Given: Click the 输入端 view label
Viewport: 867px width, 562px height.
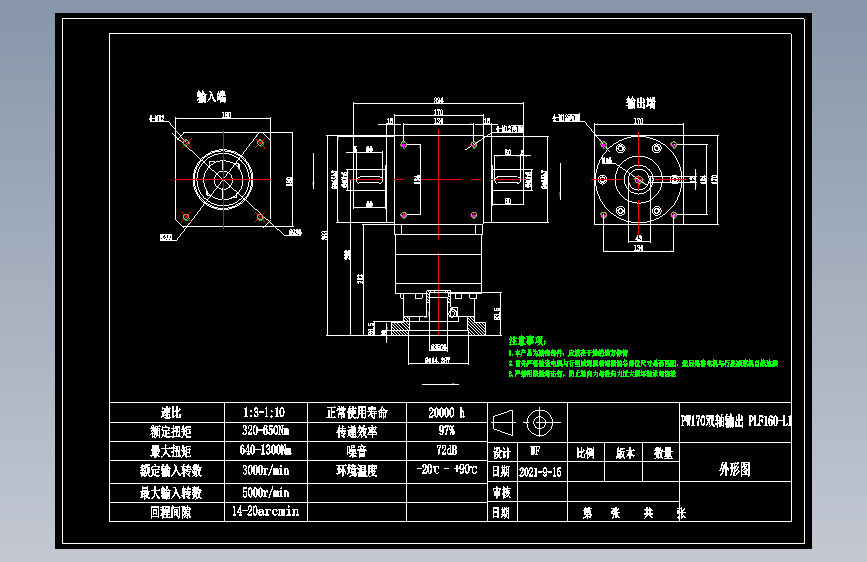Looking at the screenshot, I should pyautogui.click(x=211, y=96).
